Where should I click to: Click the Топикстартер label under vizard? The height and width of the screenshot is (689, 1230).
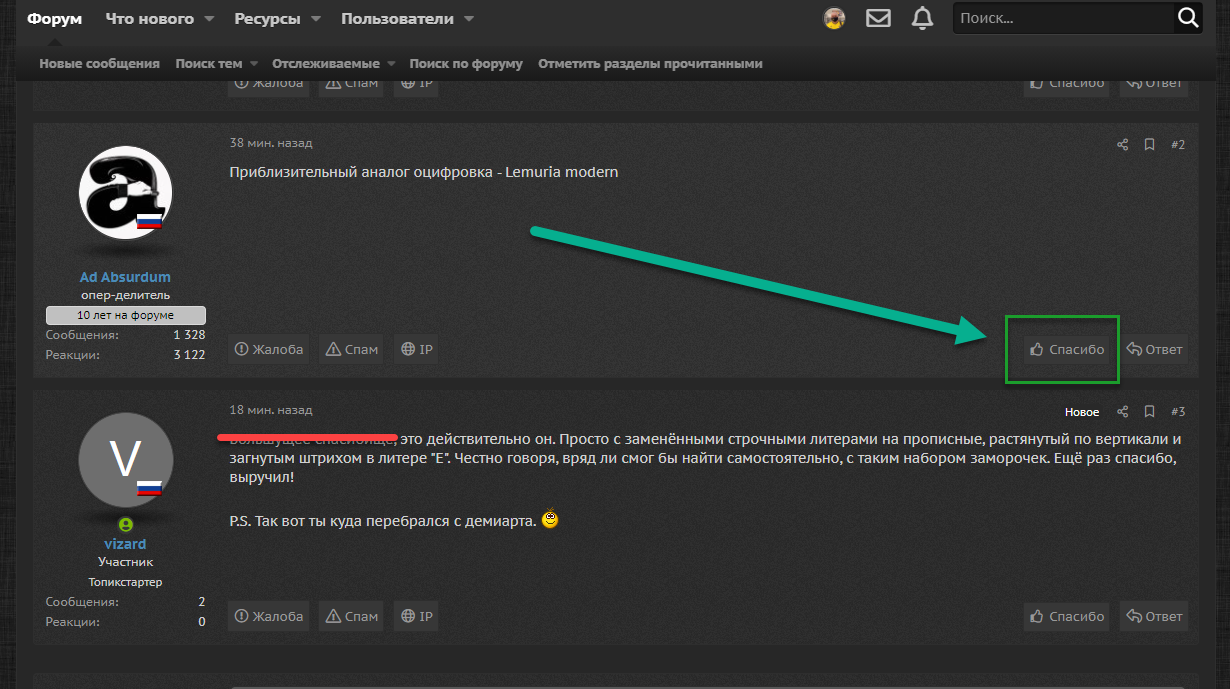pos(125,582)
